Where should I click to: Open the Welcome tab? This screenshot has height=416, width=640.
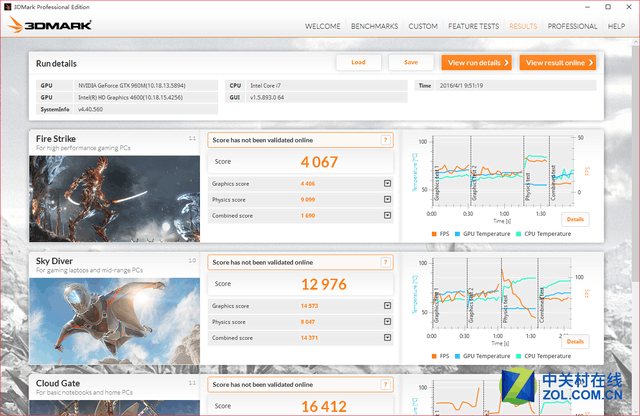click(x=322, y=26)
